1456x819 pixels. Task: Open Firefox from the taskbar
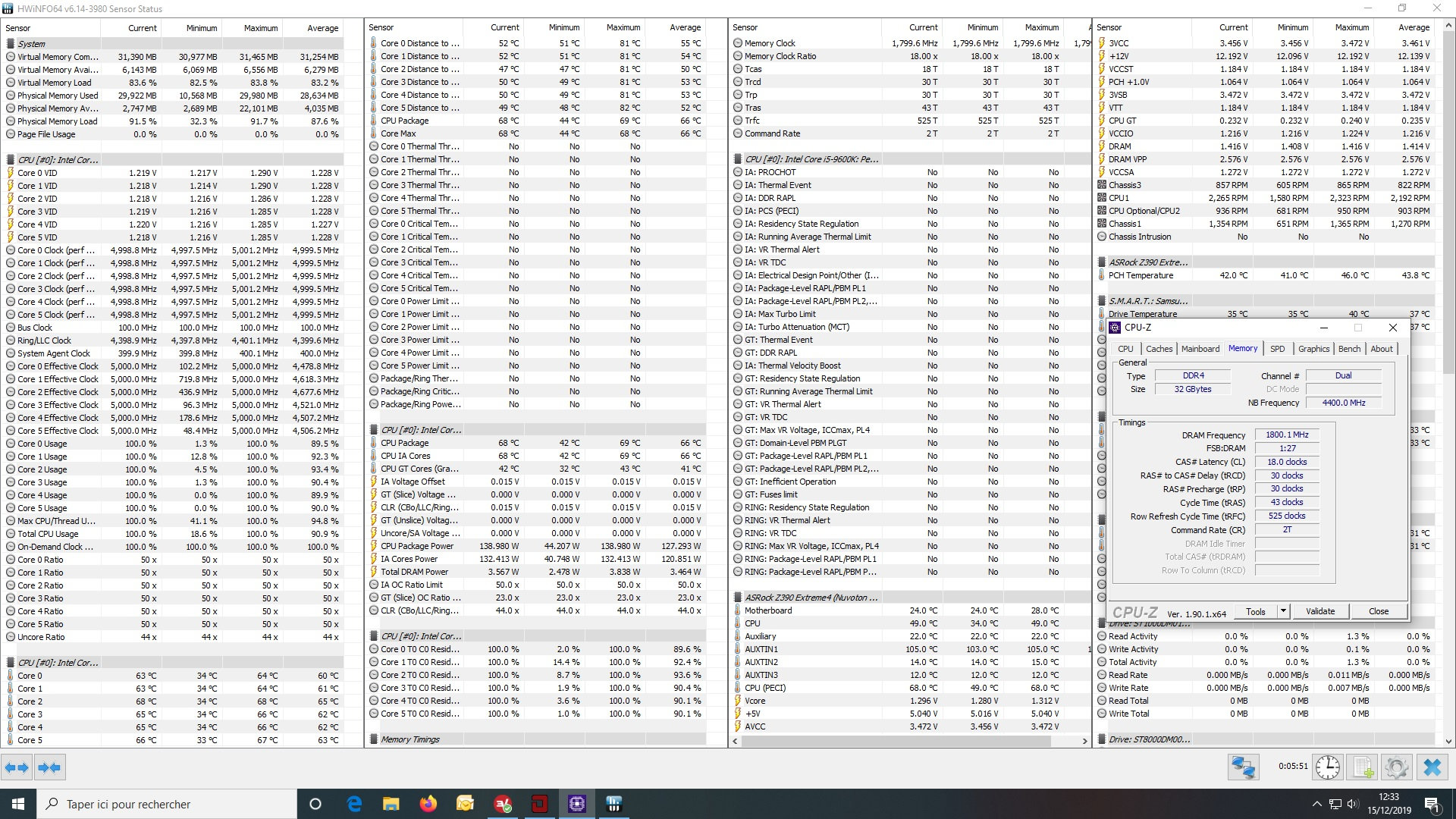click(428, 804)
